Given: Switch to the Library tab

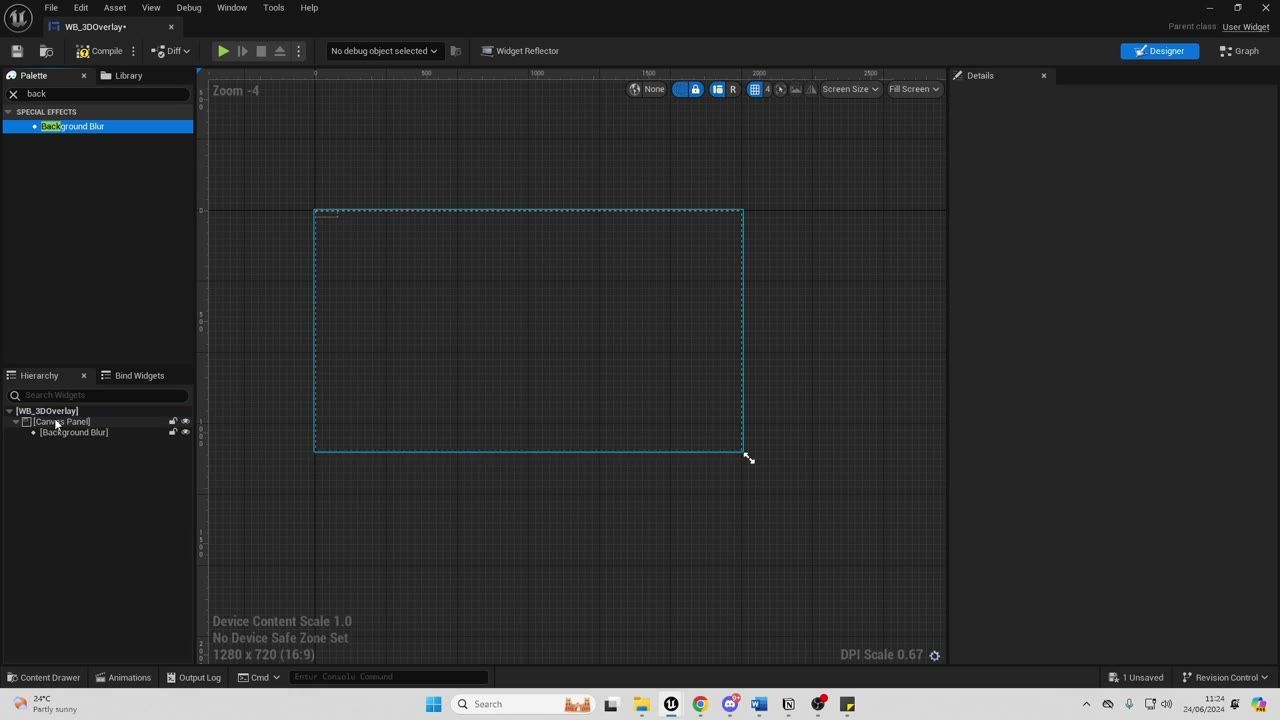Looking at the screenshot, I should point(121,76).
